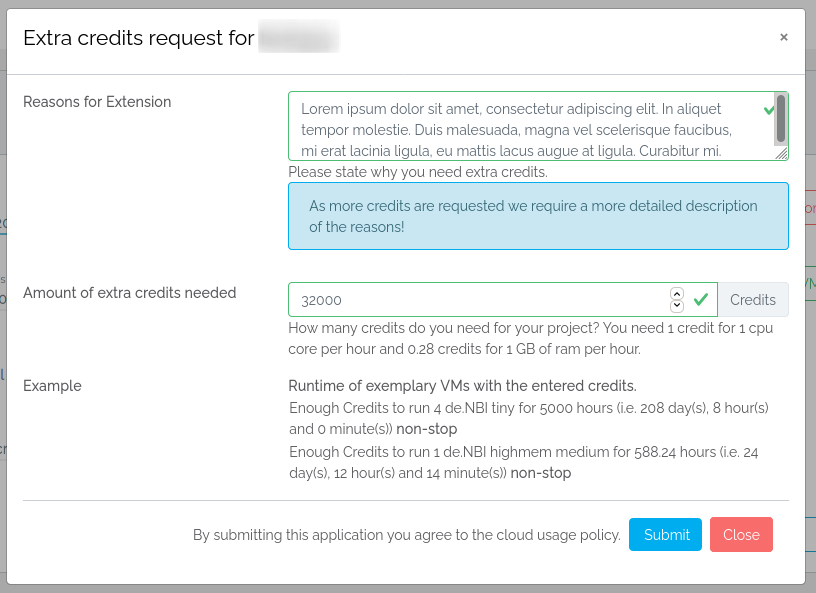Click the Credits unit label beside the input

pyautogui.click(x=752, y=300)
